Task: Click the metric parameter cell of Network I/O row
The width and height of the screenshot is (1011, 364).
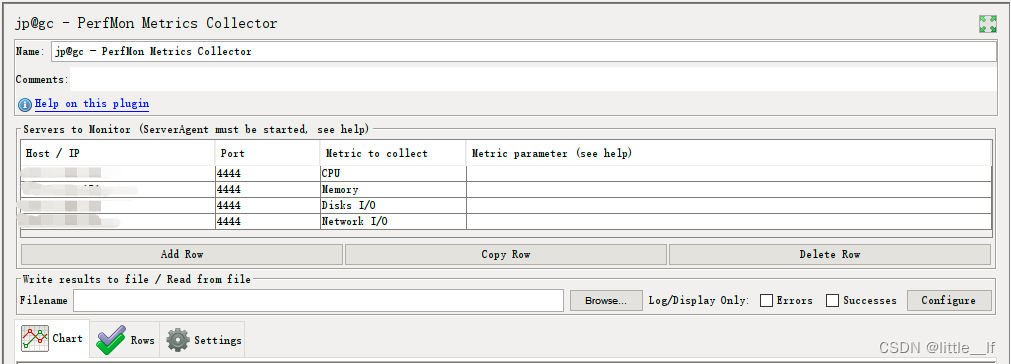Action: (729, 222)
